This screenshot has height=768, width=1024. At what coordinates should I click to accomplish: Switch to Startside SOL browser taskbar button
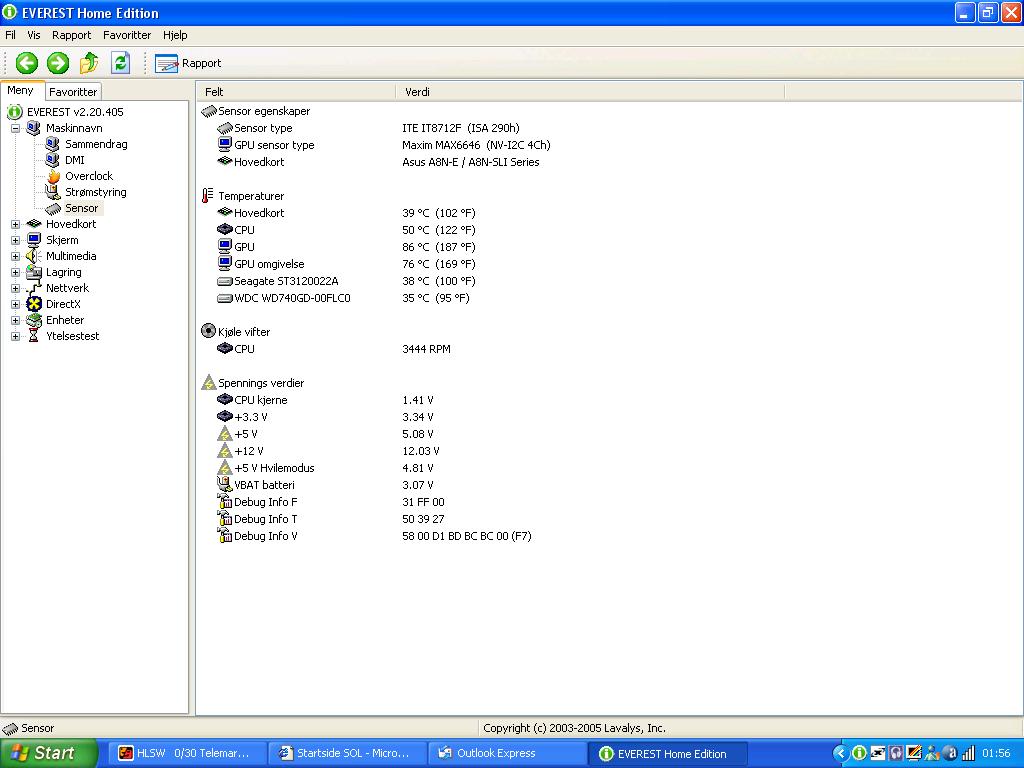(x=347, y=754)
